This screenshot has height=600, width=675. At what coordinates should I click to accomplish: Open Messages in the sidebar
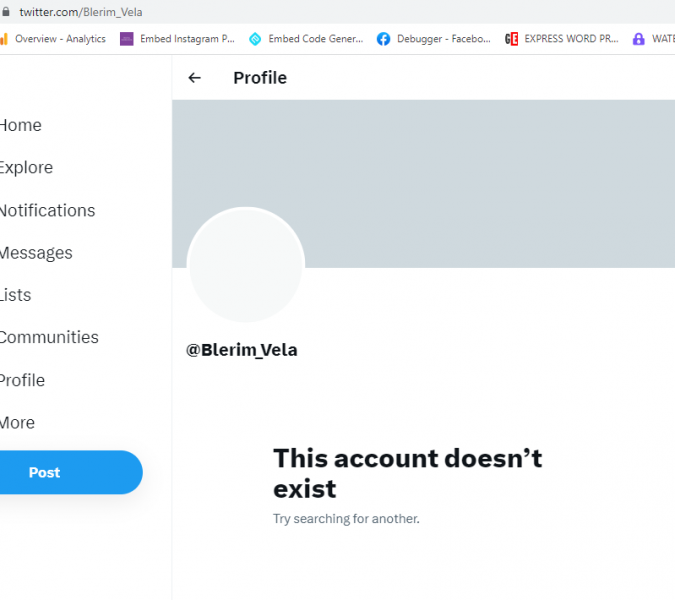point(35,253)
